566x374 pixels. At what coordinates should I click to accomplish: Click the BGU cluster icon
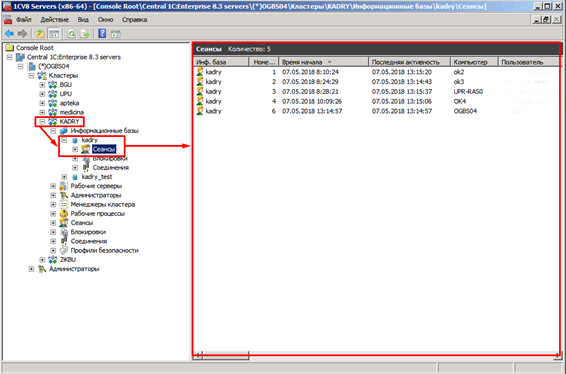pyautogui.click(x=53, y=84)
